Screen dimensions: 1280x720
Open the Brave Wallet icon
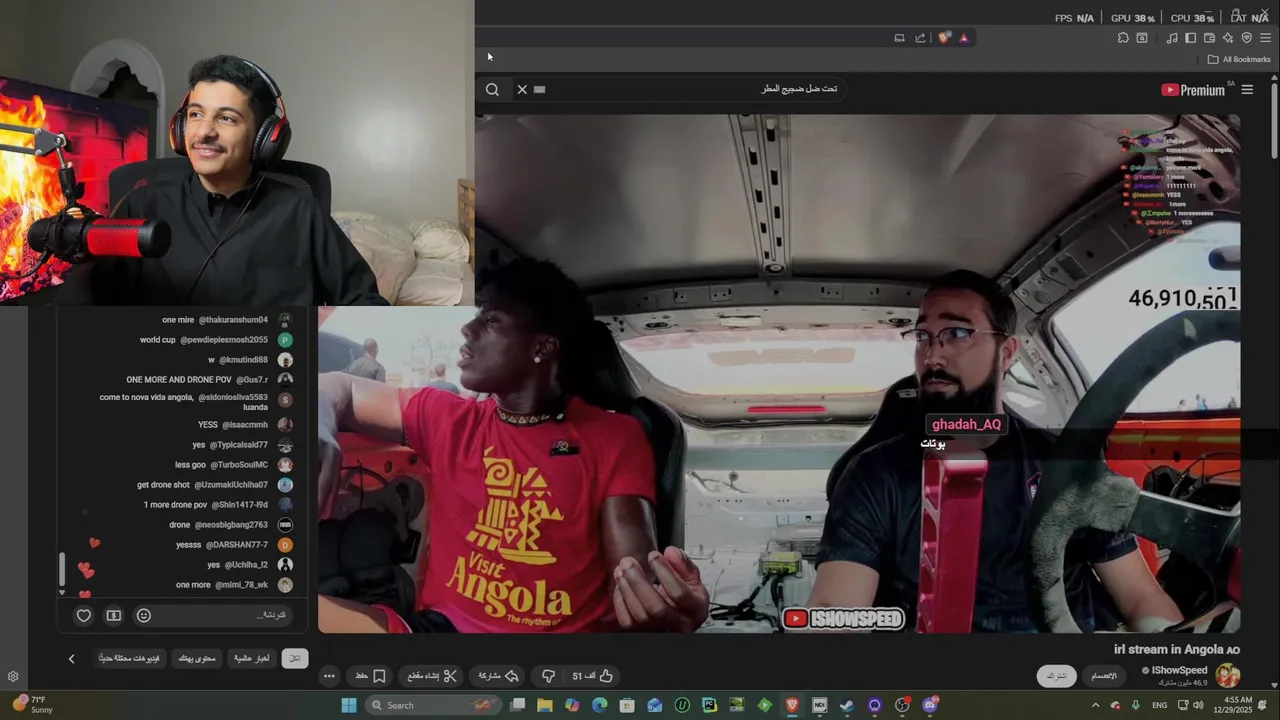coord(1209,38)
